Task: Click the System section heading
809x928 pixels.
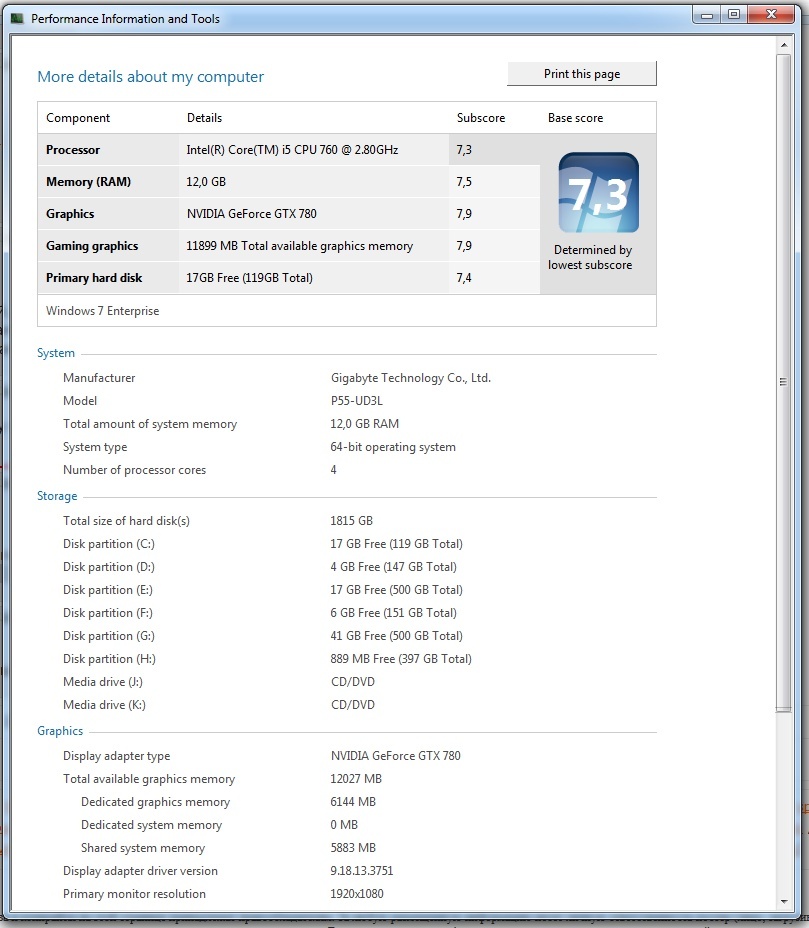Action: [x=56, y=353]
